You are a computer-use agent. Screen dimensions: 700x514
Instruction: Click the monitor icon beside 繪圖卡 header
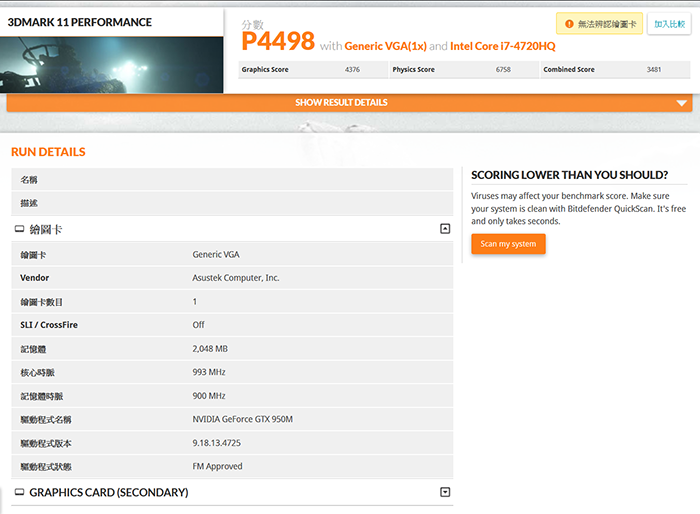point(19,229)
